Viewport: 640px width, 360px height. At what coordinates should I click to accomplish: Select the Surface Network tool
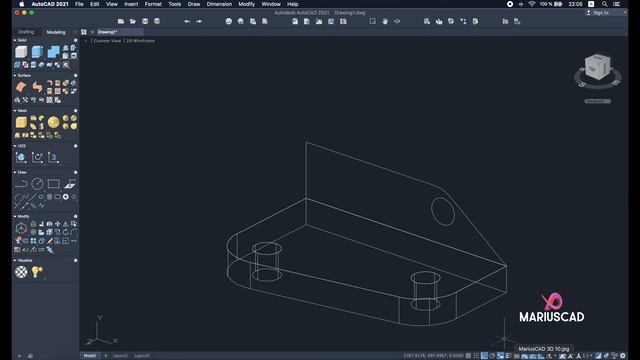(21, 87)
